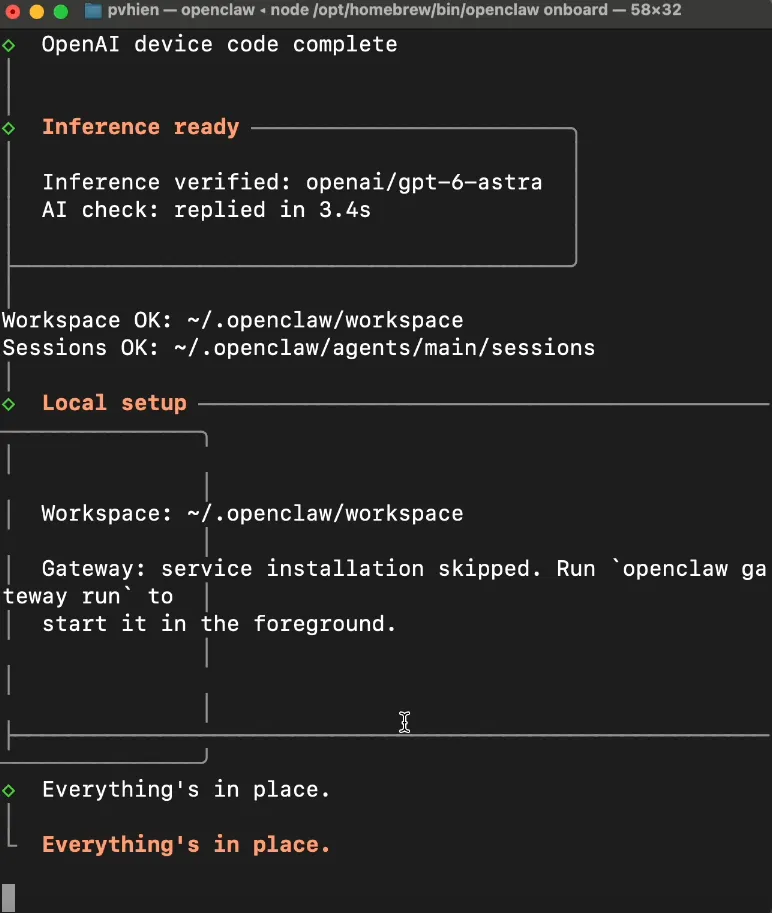Viewport: 772px width, 913px height.
Task: Click the white 'Everything's in place.' line
Action: coord(186,790)
